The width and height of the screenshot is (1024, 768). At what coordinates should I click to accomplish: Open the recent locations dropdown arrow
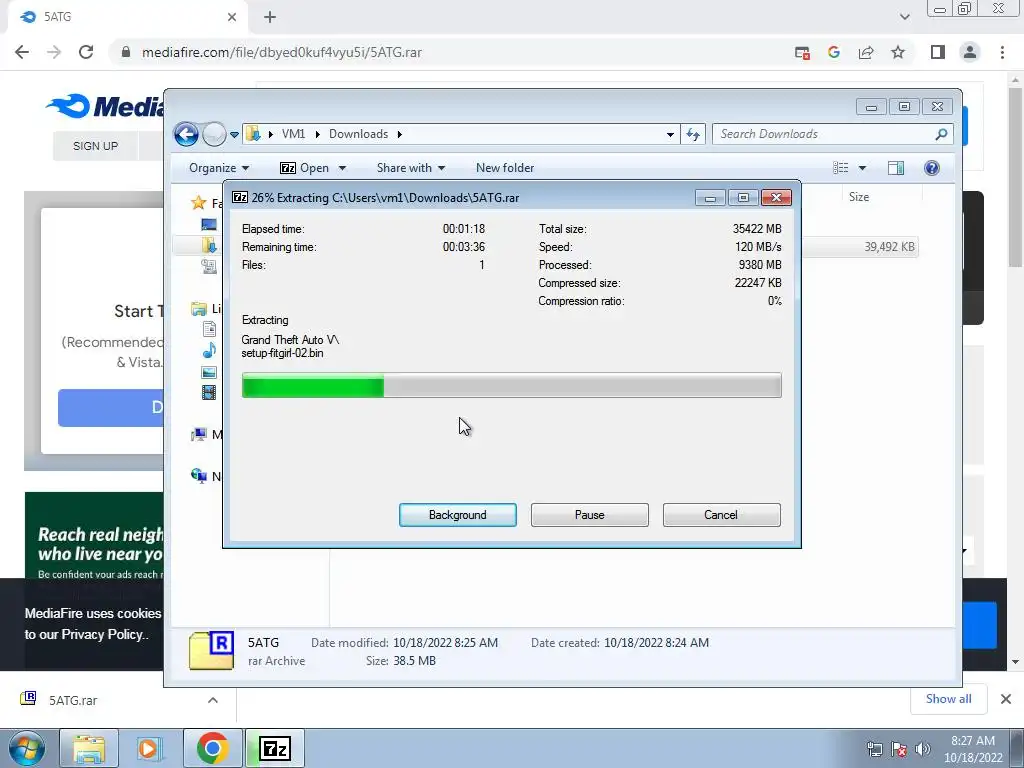234,135
